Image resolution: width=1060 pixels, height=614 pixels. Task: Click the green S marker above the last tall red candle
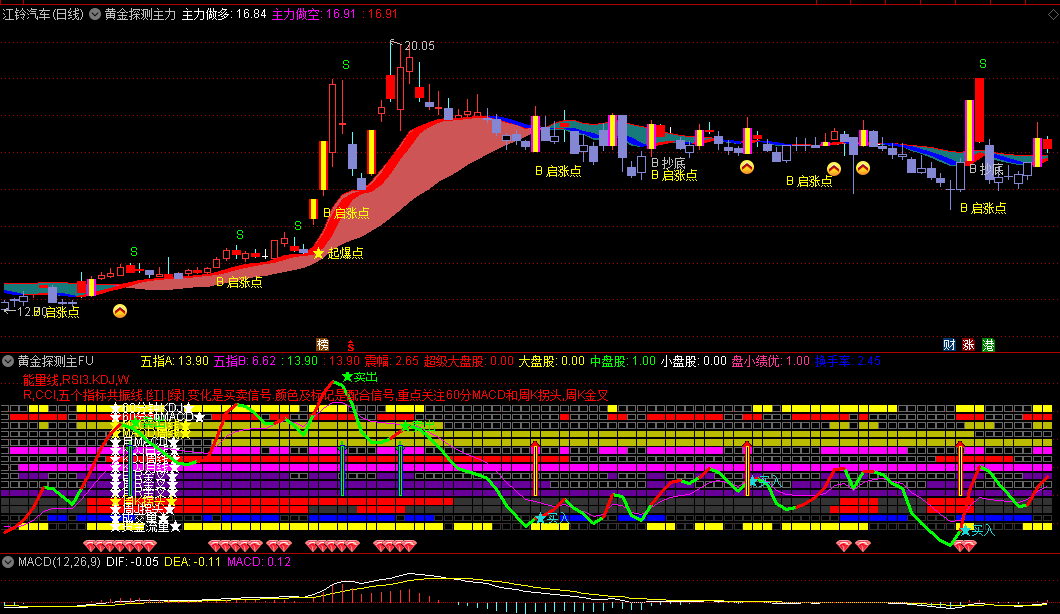pos(983,64)
